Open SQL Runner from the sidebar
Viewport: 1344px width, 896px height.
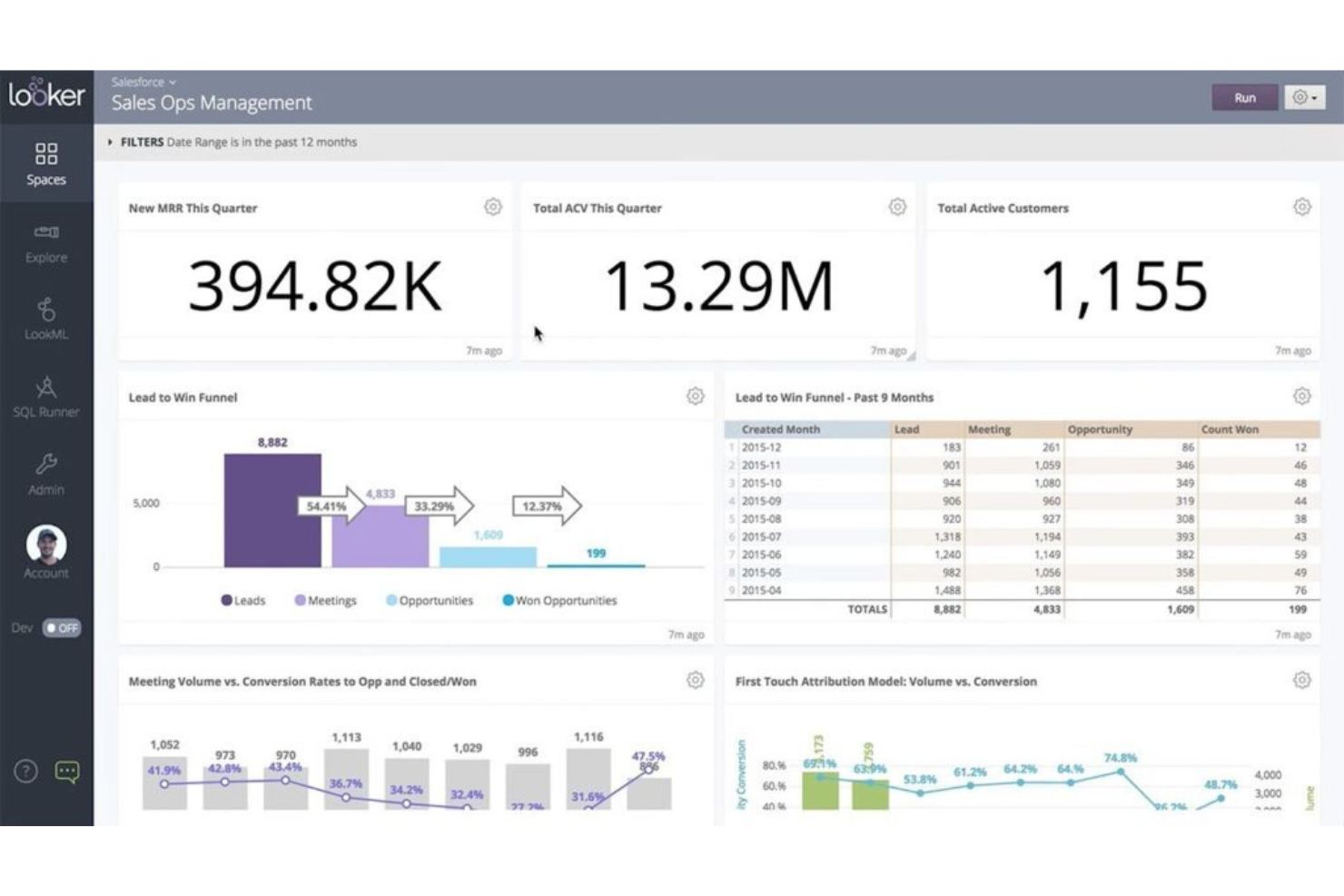[x=46, y=397]
